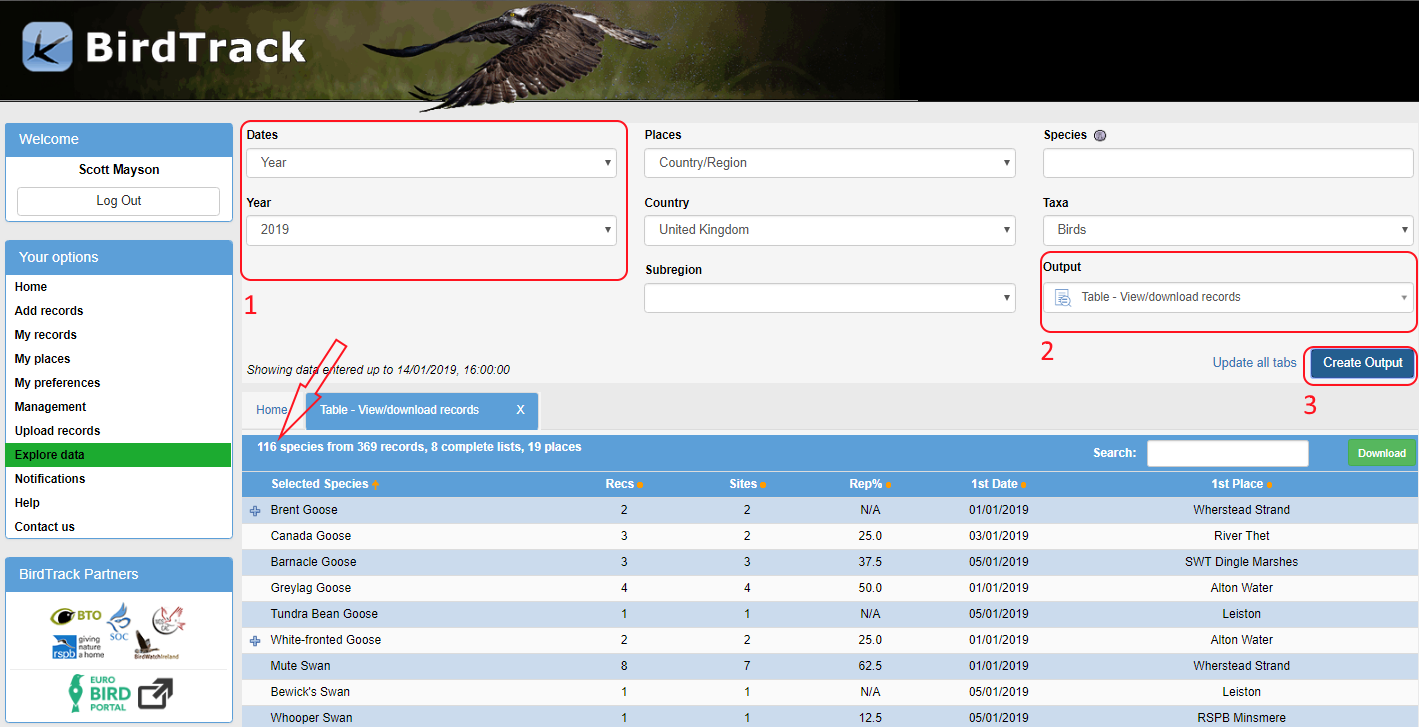Select Explore data in Your options menu
Viewport: 1419px width, 727px height.
pos(50,455)
